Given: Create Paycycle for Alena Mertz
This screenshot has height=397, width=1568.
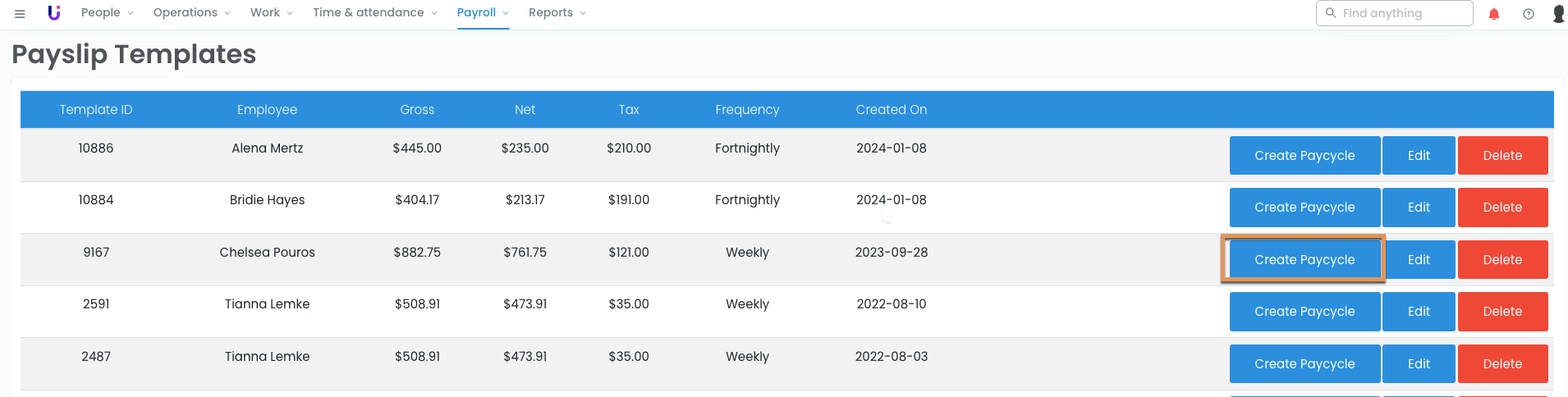Looking at the screenshot, I should click(x=1304, y=156).
